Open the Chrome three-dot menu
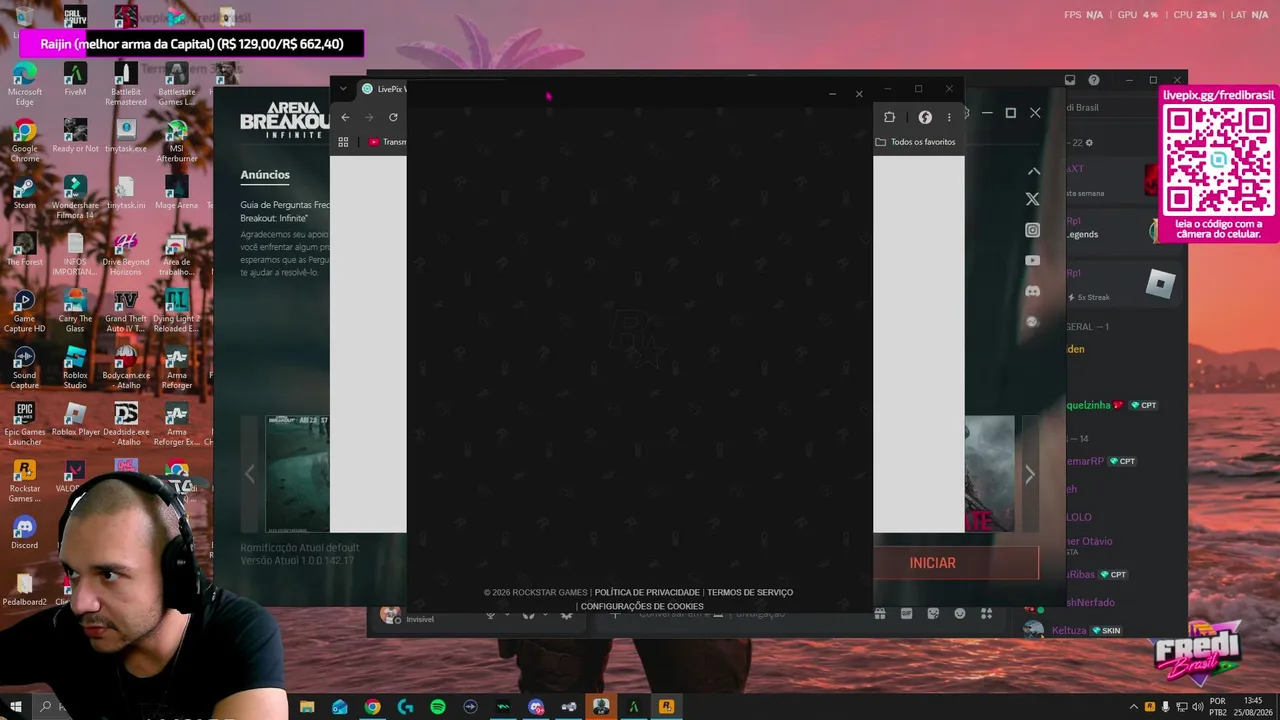Image resolution: width=1280 pixels, height=720 pixels. tap(949, 117)
